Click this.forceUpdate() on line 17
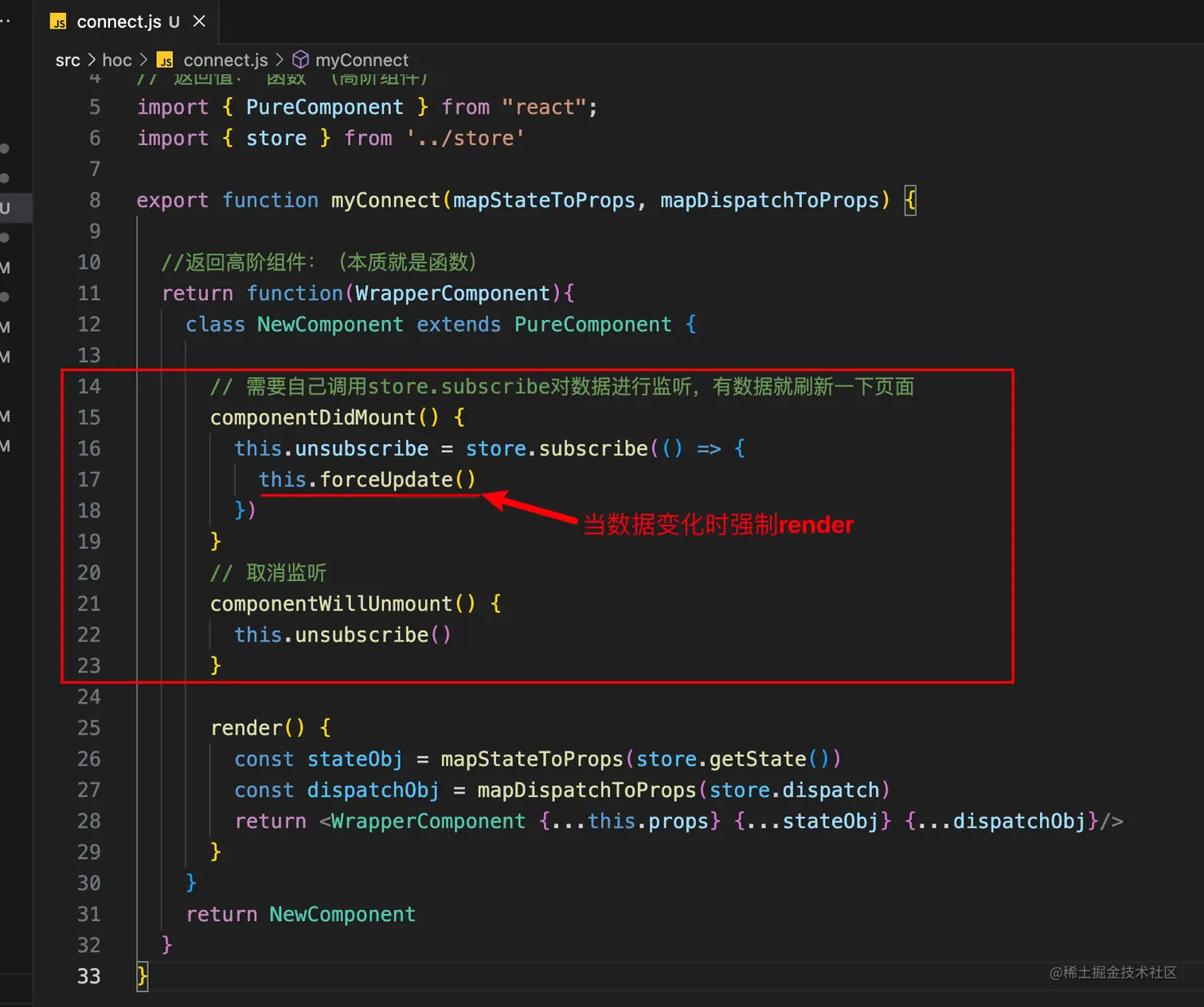Viewport: 1204px width, 1007px height. (367, 479)
